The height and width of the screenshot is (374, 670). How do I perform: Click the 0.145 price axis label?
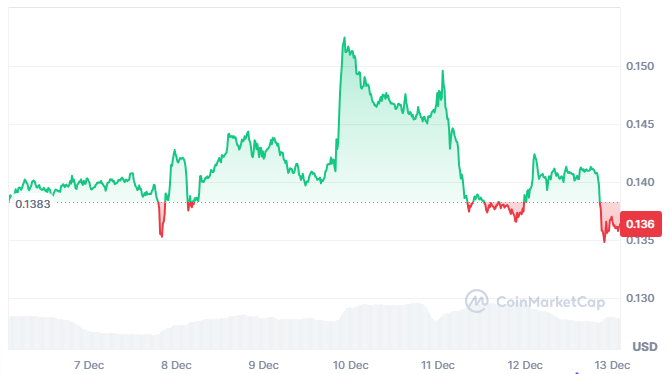640,124
